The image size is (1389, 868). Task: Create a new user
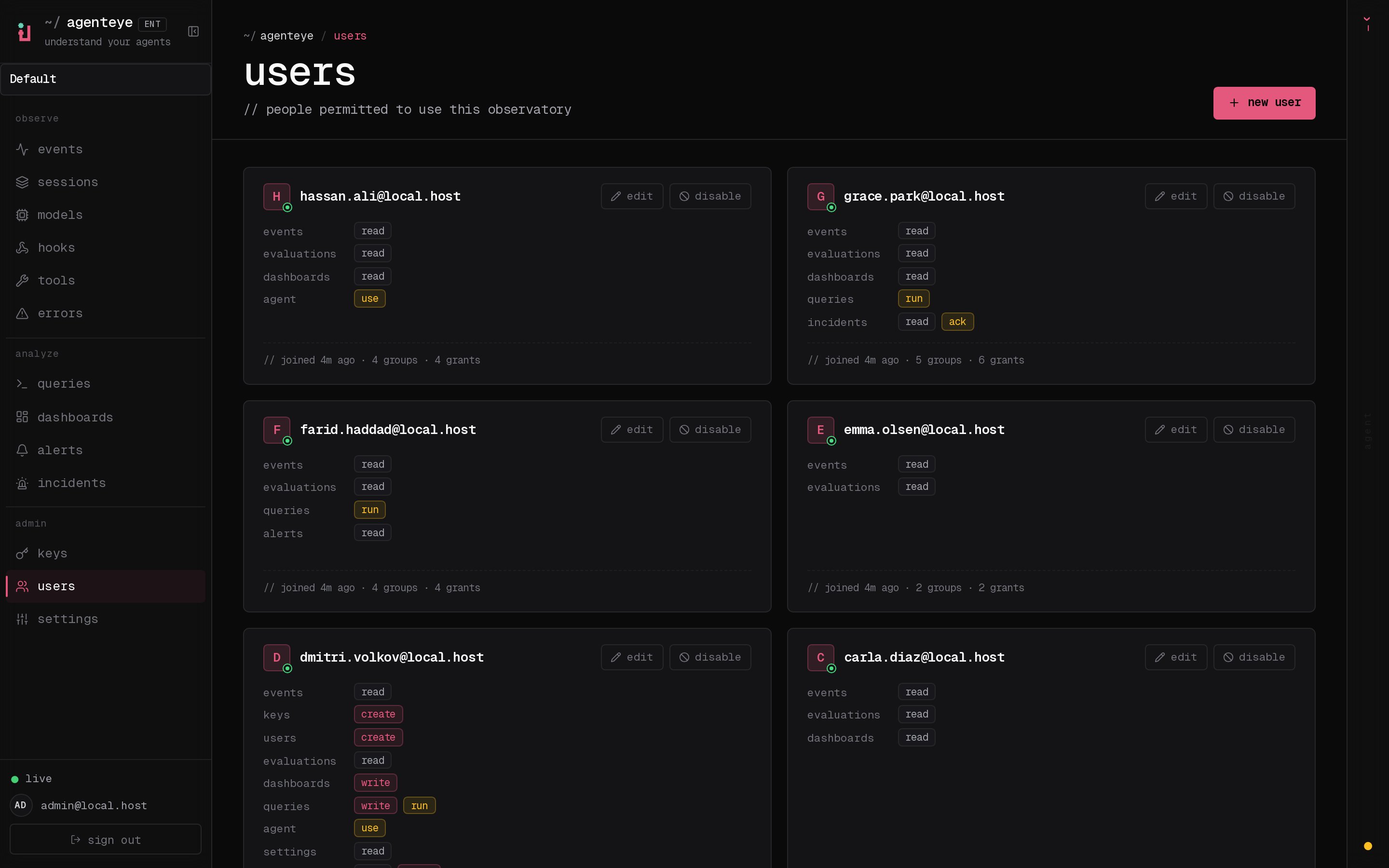1264,103
